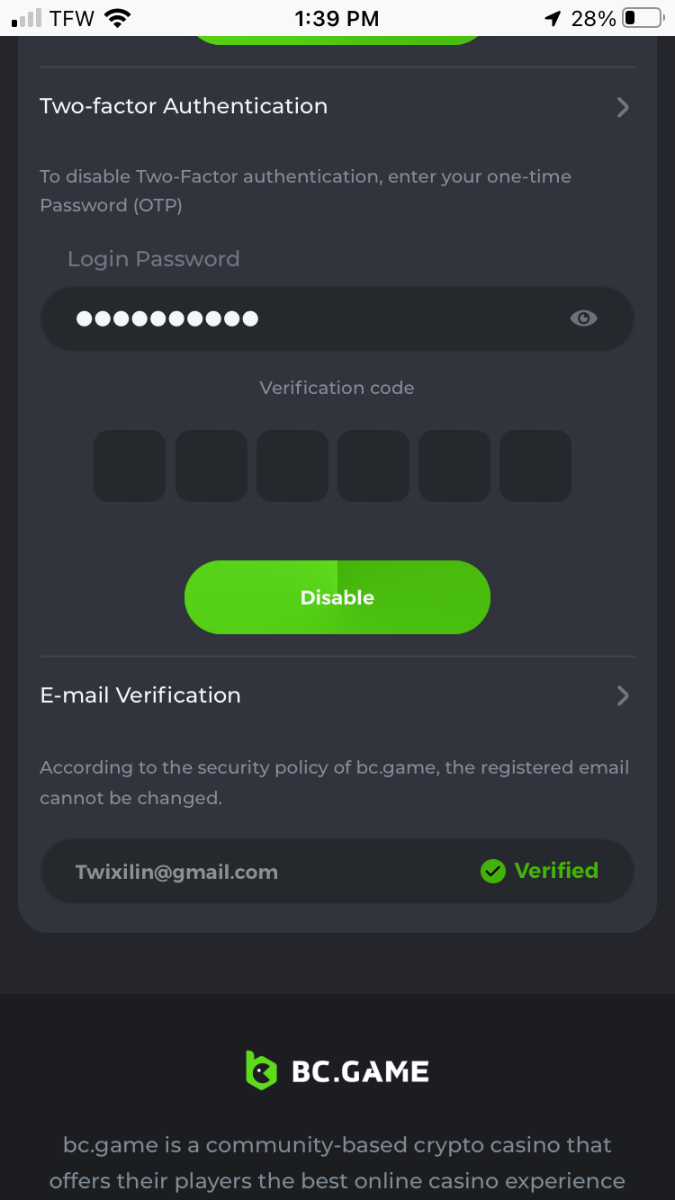The image size is (675, 1200).
Task: Tap the battery status icon
Action: pos(642,18)
